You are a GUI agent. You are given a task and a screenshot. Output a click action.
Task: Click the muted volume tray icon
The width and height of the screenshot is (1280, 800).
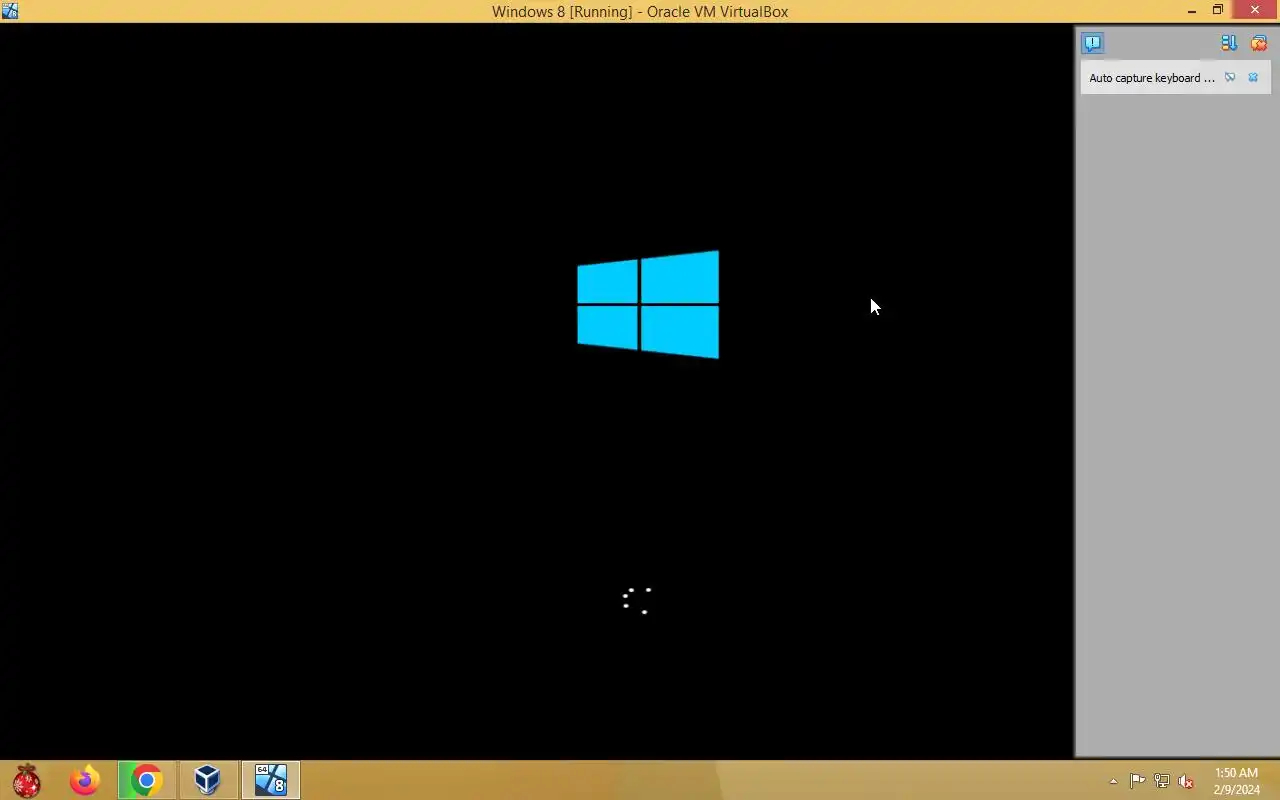click(x=1186, y=781)
